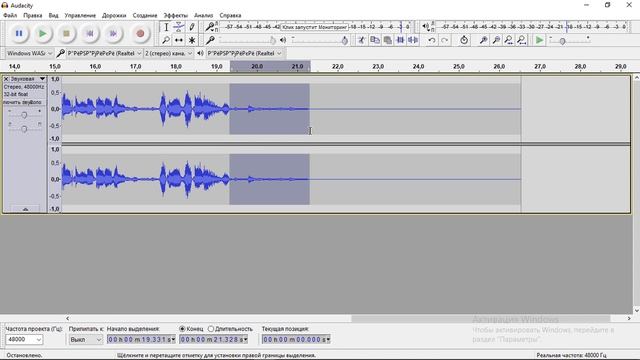Redo the last undone action
Viewport: 640px width, 360px height.
[x=444, y=40]
